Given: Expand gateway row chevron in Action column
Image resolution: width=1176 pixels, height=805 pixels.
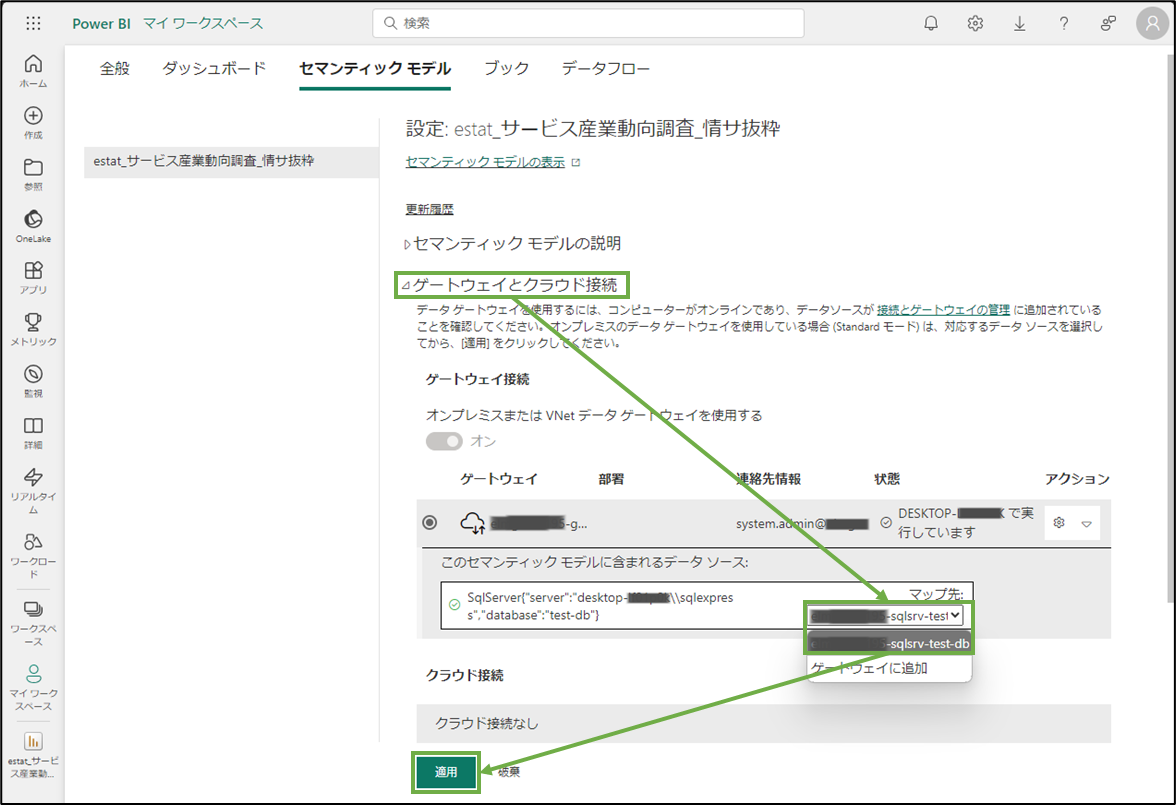Looking at the screenshot, I should coord(1086,524).
